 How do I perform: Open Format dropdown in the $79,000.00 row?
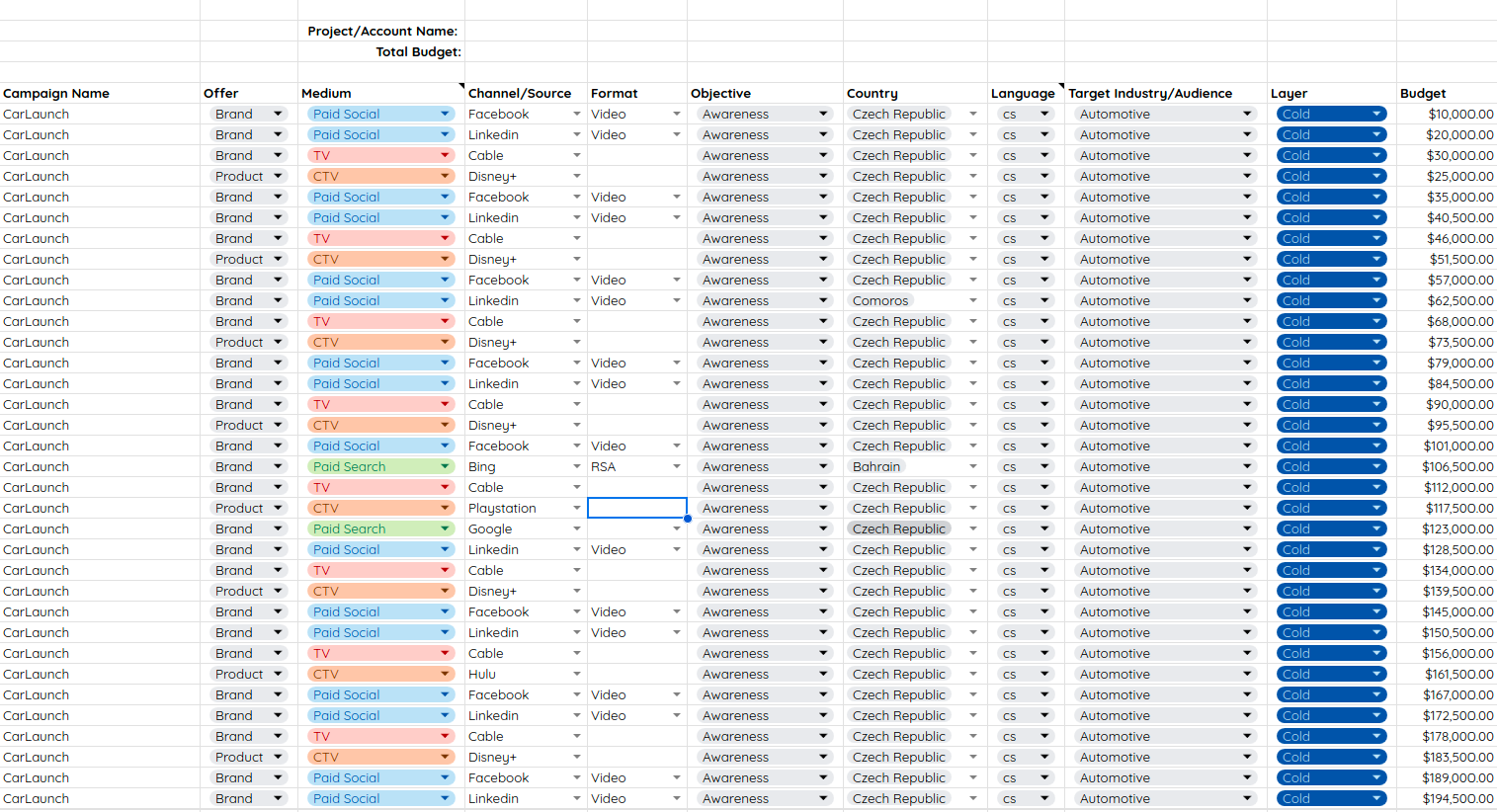676,363
